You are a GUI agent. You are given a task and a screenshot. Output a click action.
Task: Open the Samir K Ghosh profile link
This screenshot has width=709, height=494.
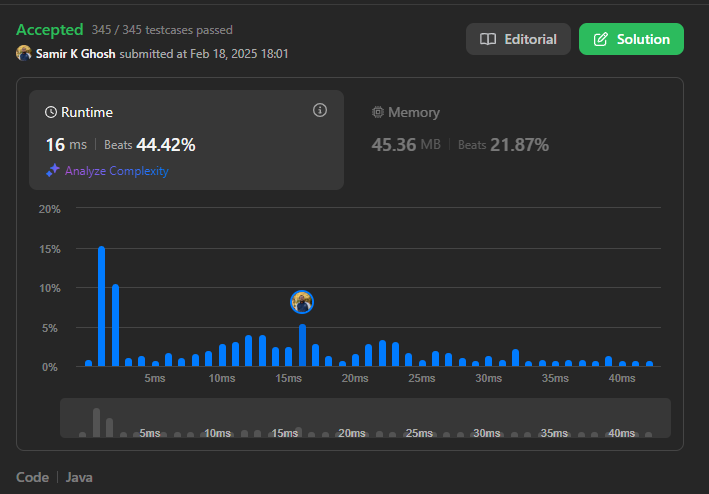(76, 53)
